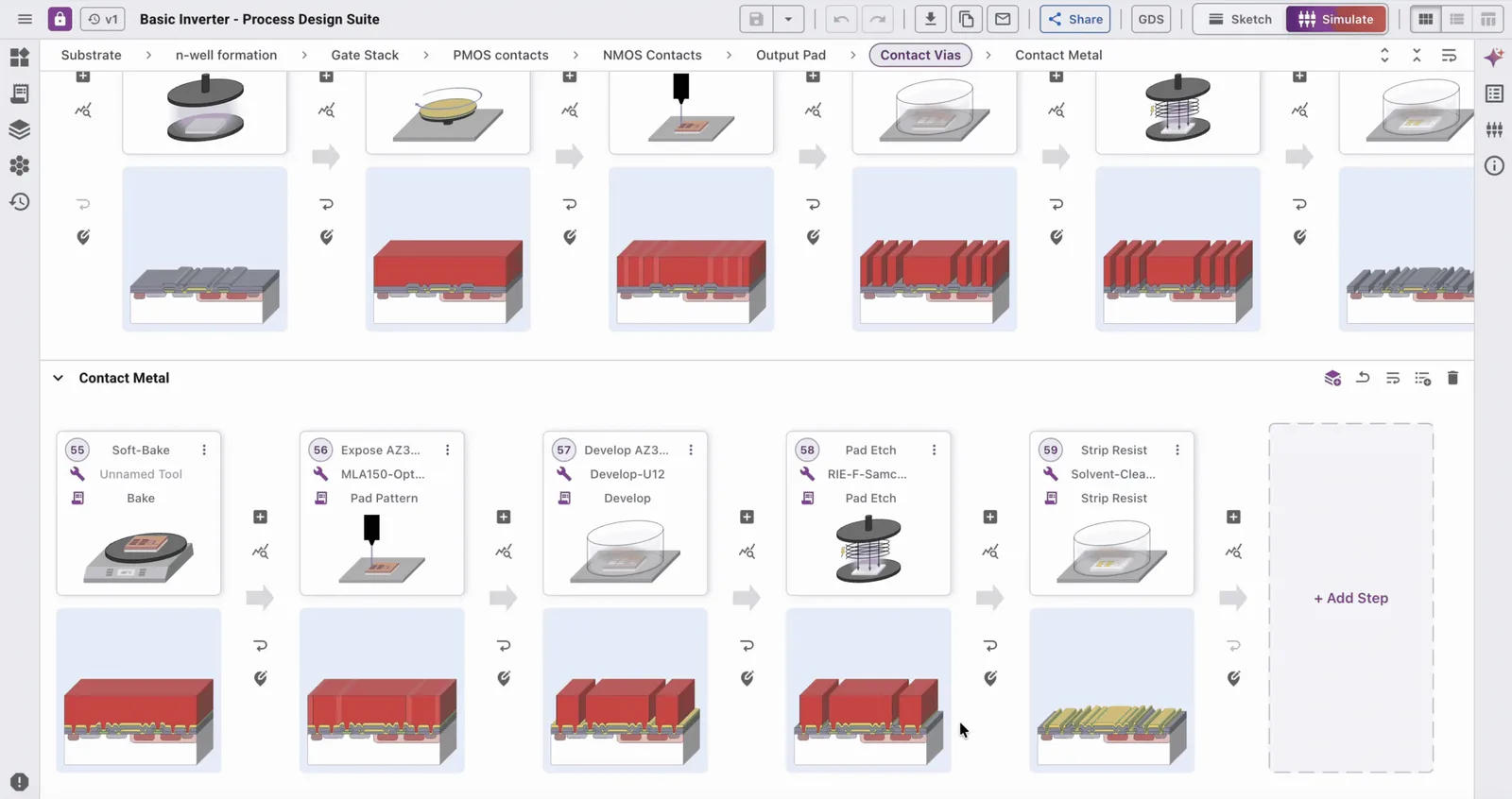The height and width of the screenshot is (799, 1512).
Task: Select the grid card view layout
Action: [x=1426, y=19]
